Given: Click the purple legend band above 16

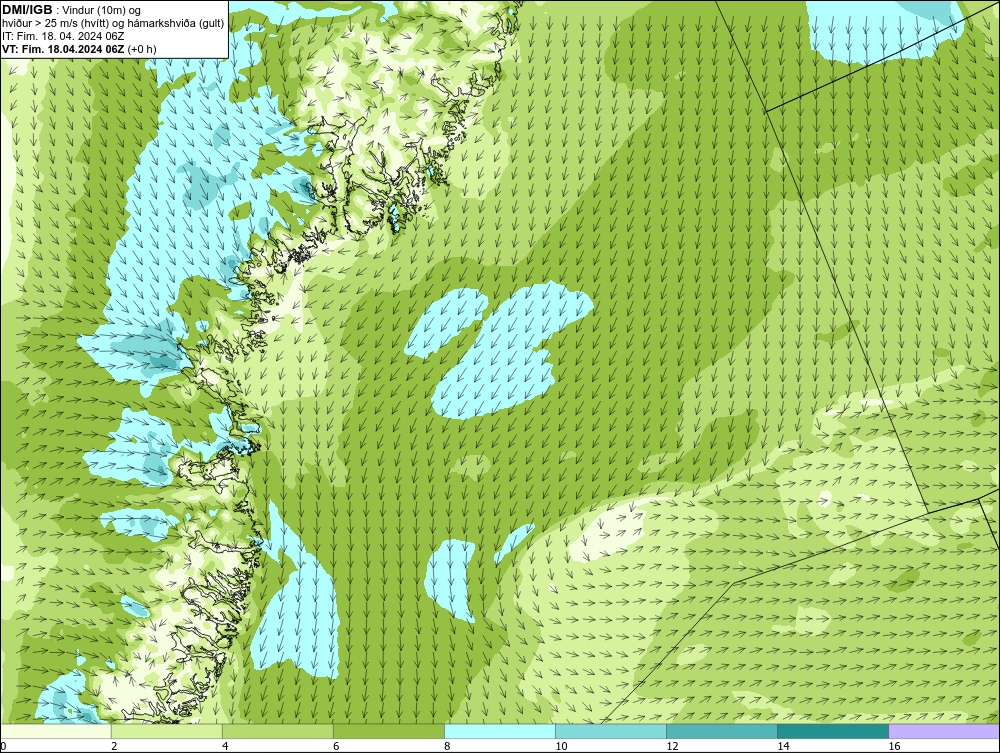Looking at the screenshot, I should click(x=944, y=731).
